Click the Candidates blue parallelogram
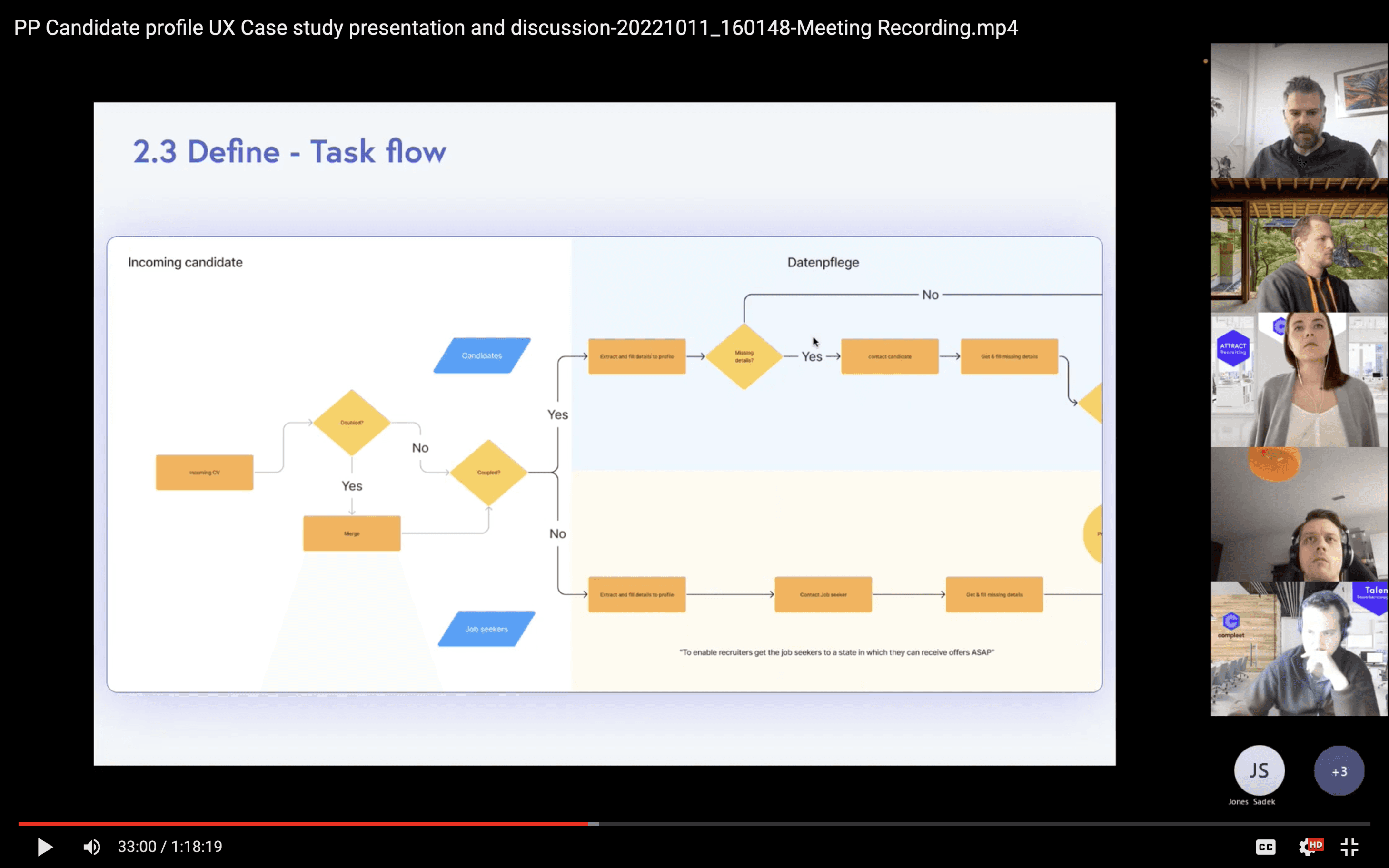The height and width of the screenshot is (868, 1389). tap(482, 356)
